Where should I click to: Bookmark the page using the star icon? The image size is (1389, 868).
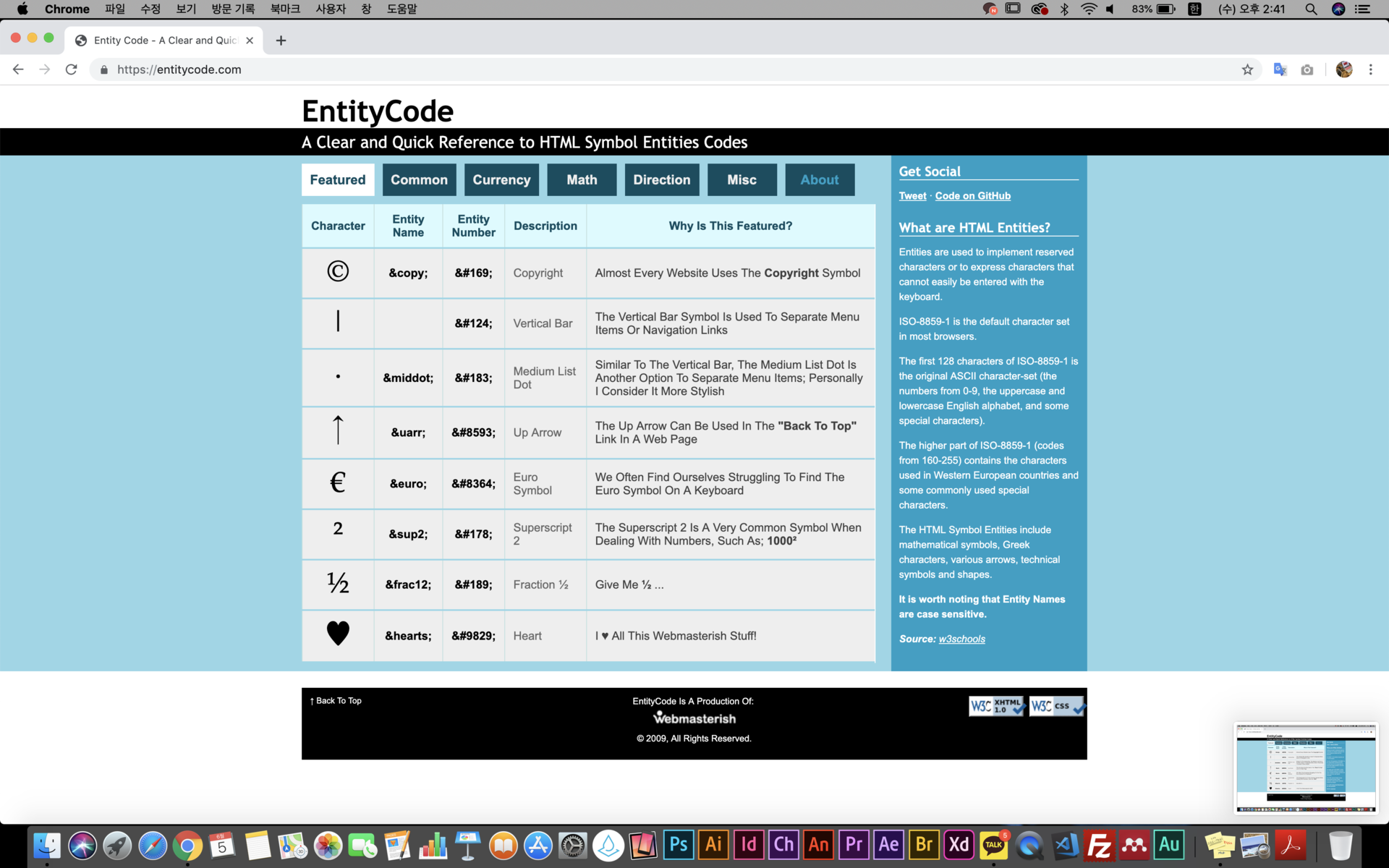(x=1248, y=69)
